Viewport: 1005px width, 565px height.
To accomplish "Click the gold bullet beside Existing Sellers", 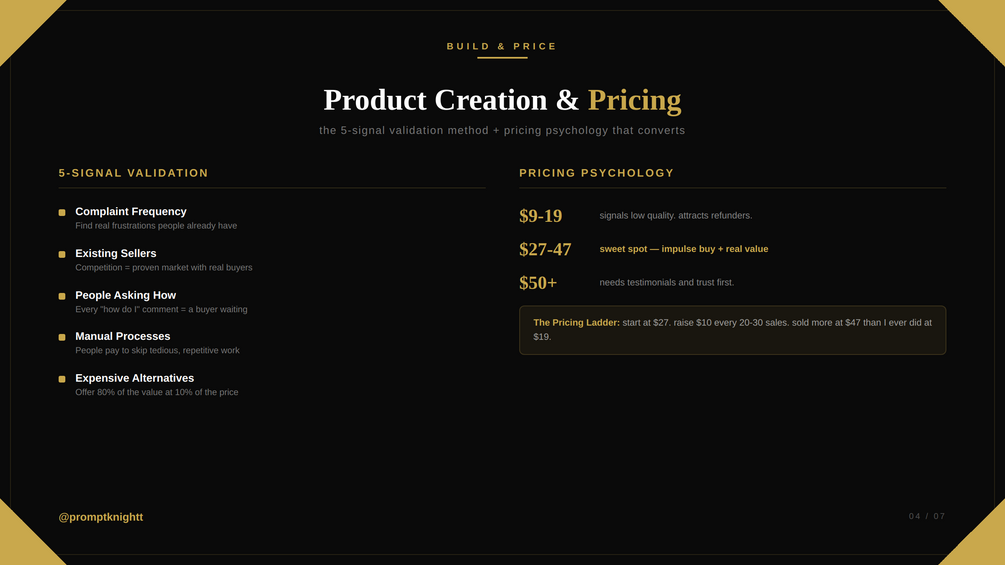I will tap(62, 254).
